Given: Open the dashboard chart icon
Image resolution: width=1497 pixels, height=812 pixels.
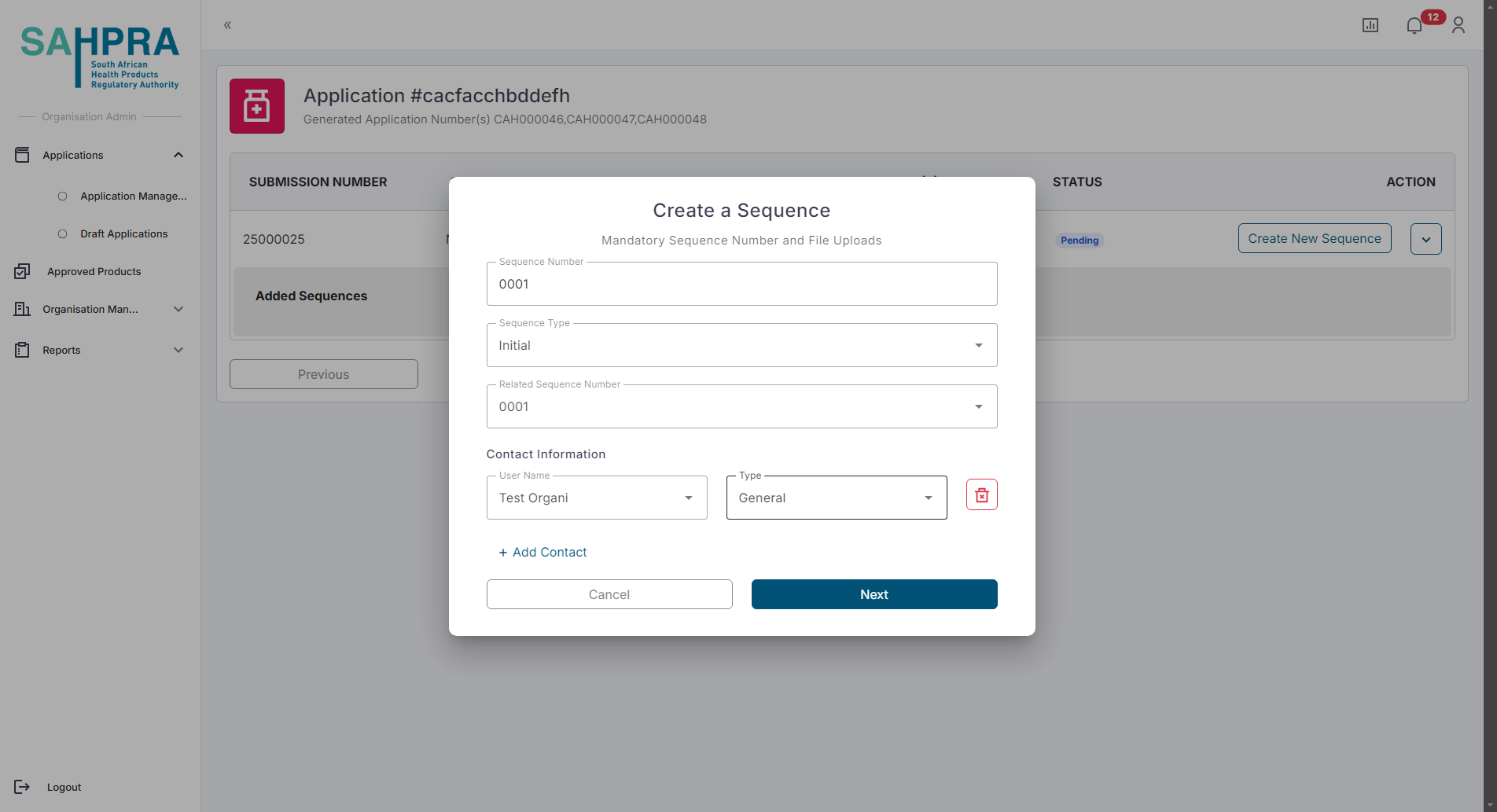Looking at the screenshot, I should tap(1370, 26).
